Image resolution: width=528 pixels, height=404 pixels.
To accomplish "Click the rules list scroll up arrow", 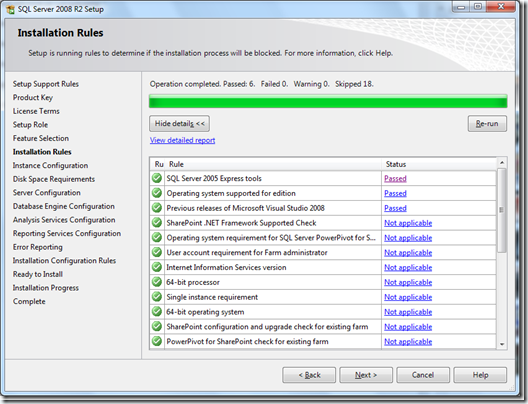I will click(502, 163).
